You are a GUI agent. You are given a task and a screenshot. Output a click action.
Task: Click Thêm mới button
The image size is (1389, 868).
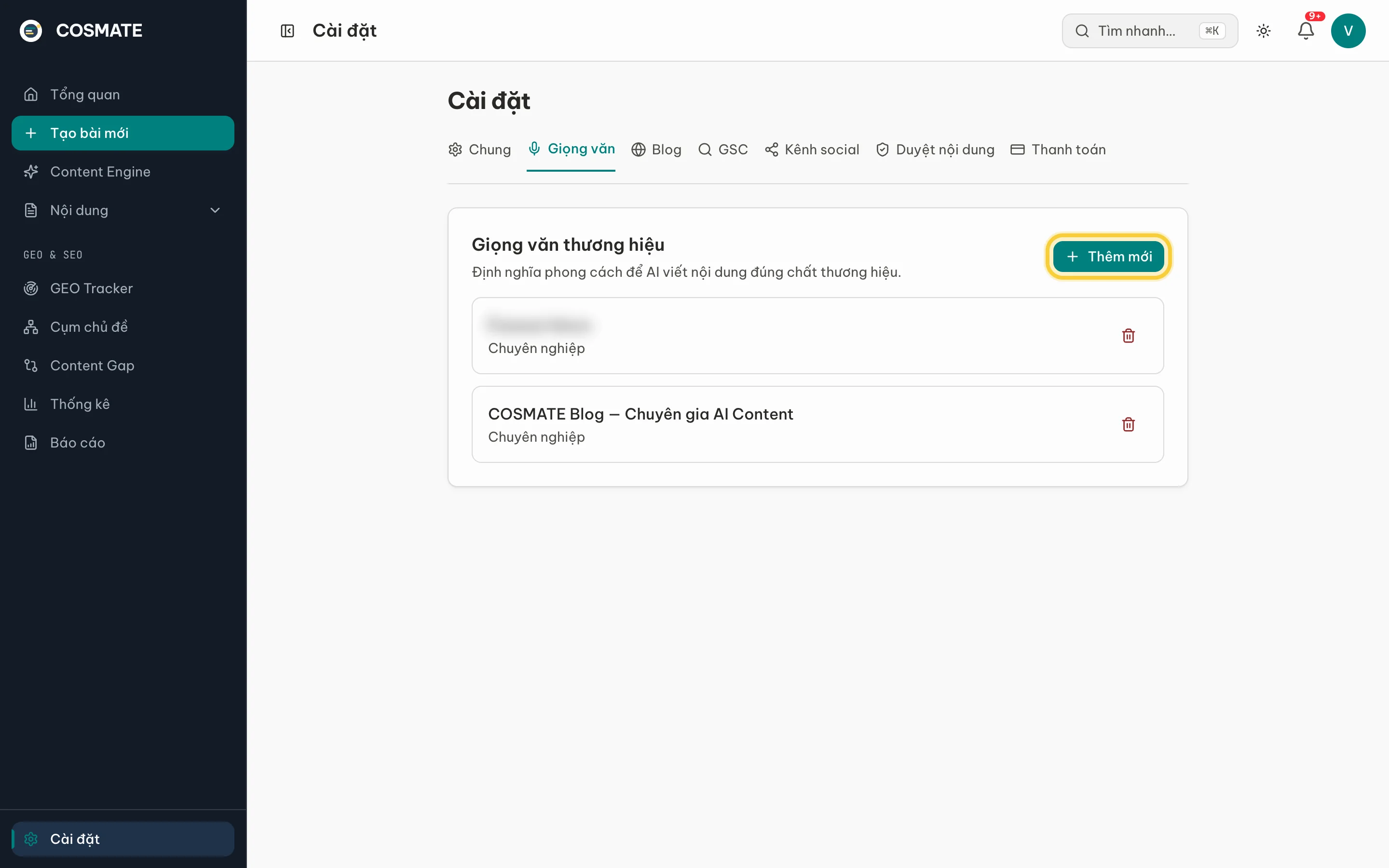point(1108,257)
